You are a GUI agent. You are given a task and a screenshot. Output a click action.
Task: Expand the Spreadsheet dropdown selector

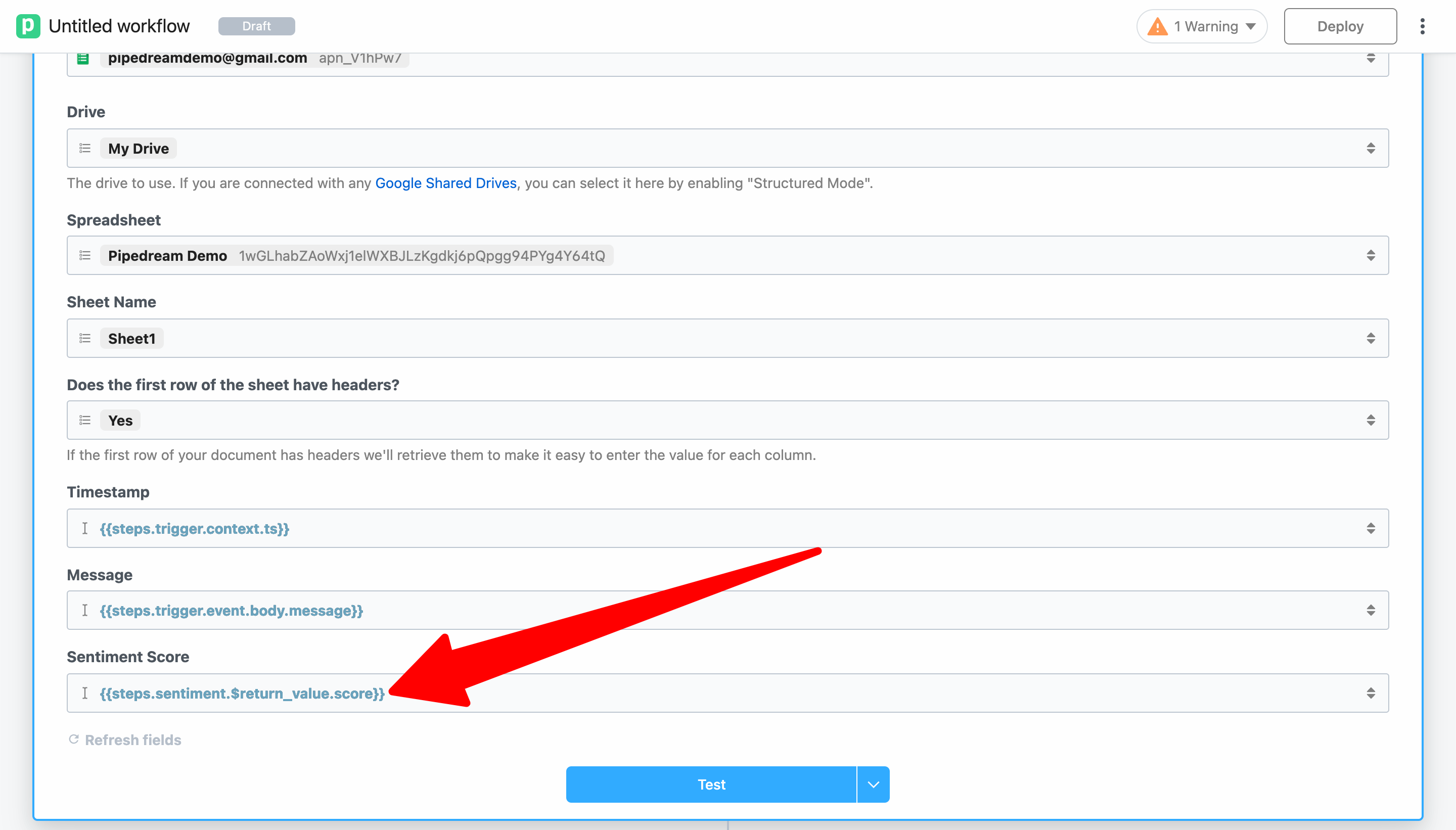click(1372, 256)
